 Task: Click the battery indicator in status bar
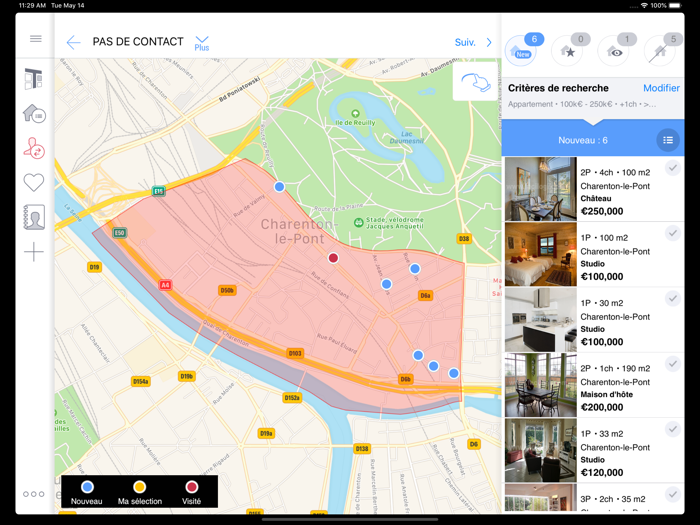pyautogui.click(x=675, y=5)
